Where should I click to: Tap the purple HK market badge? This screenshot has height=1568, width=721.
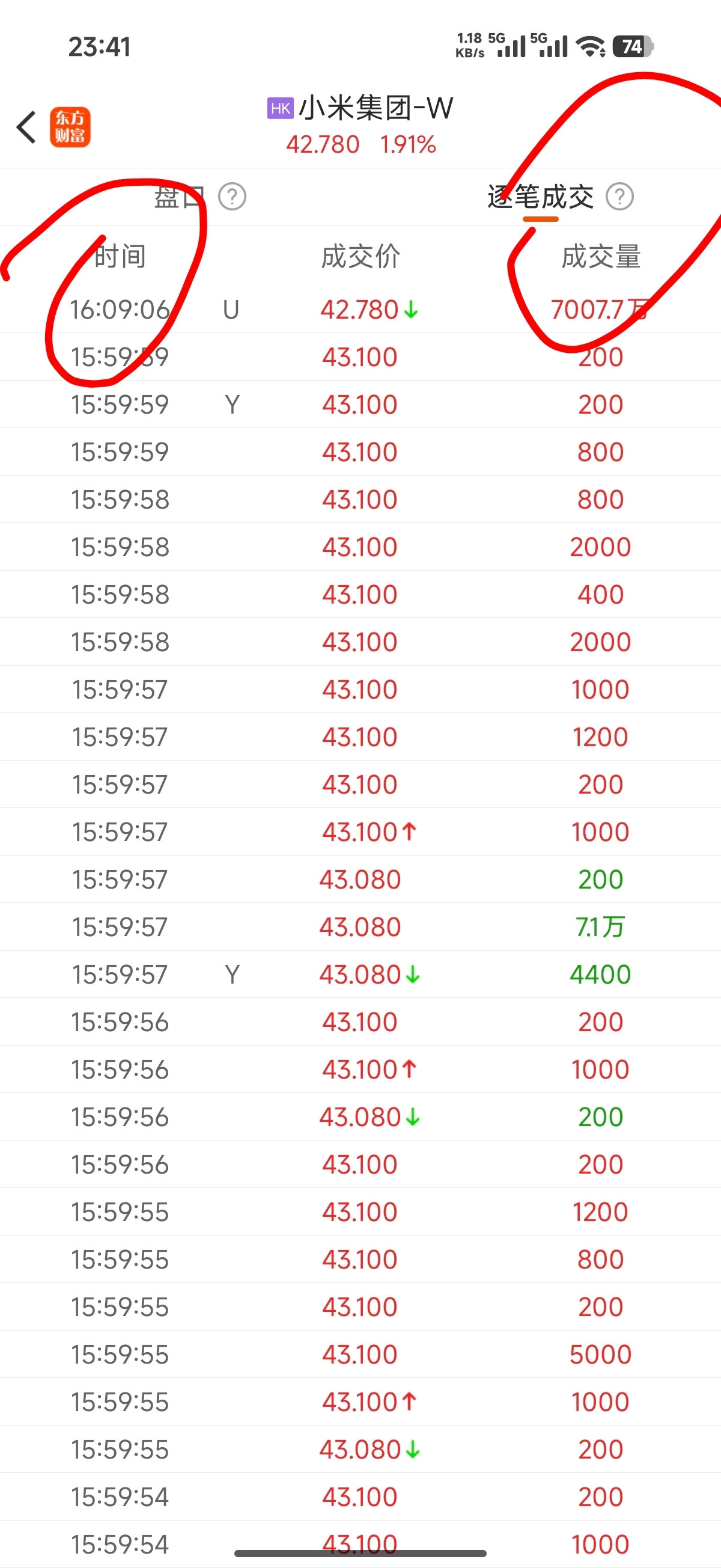[281, 108]
